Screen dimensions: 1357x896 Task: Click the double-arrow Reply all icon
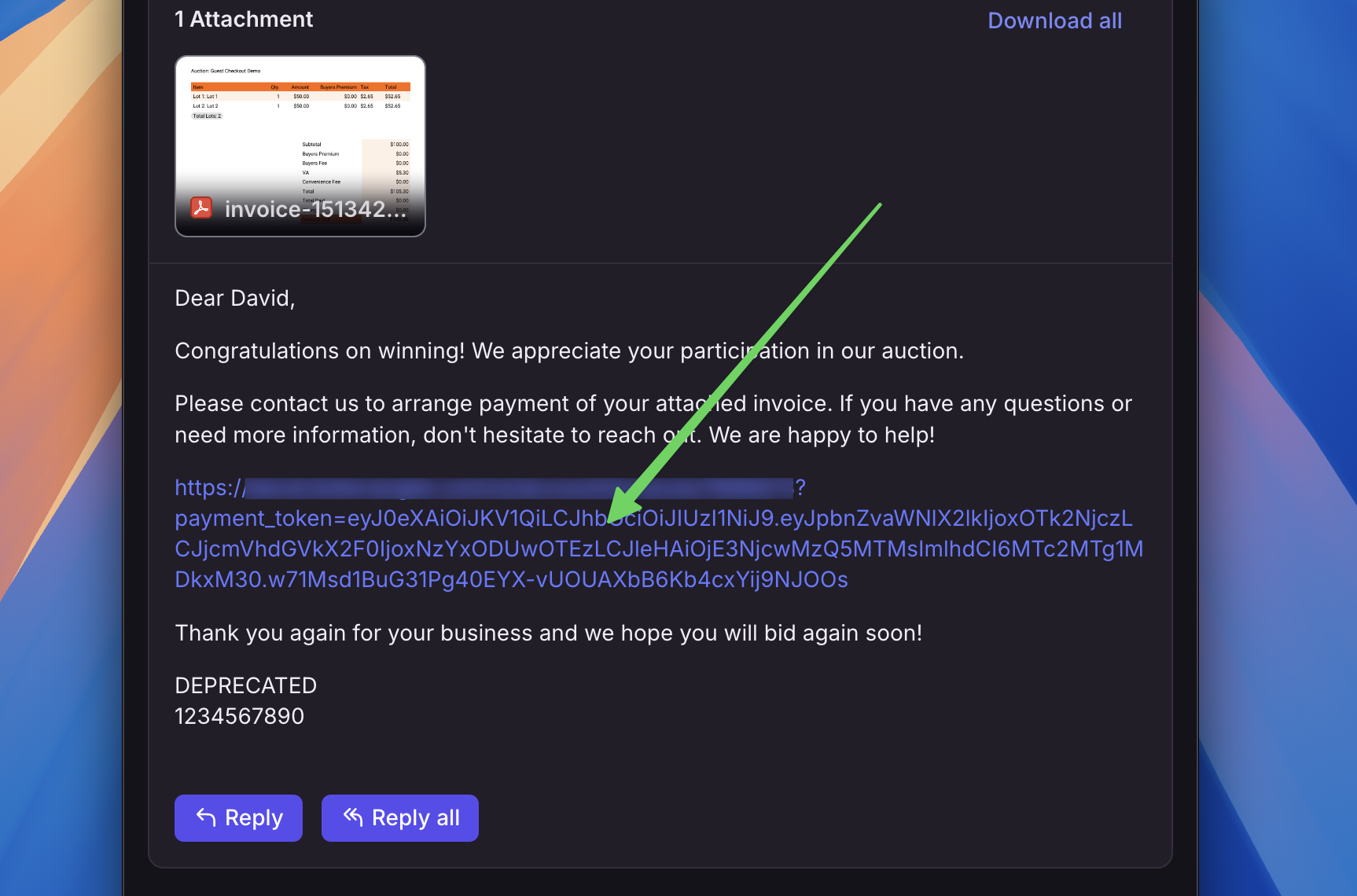click(353, 817)
